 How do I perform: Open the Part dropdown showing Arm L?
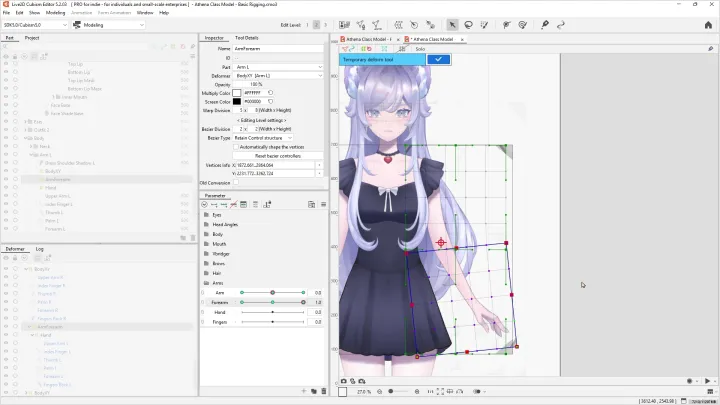(278, 67)
